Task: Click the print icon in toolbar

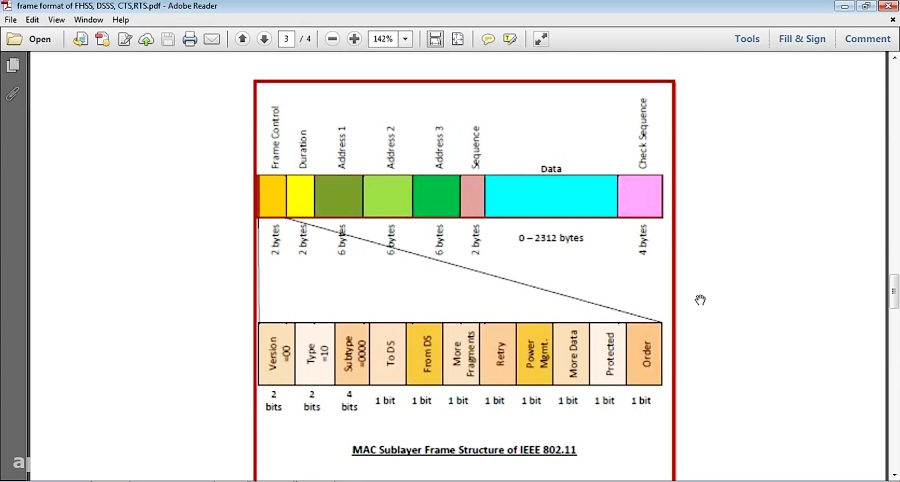Action: tap(190, 39)
